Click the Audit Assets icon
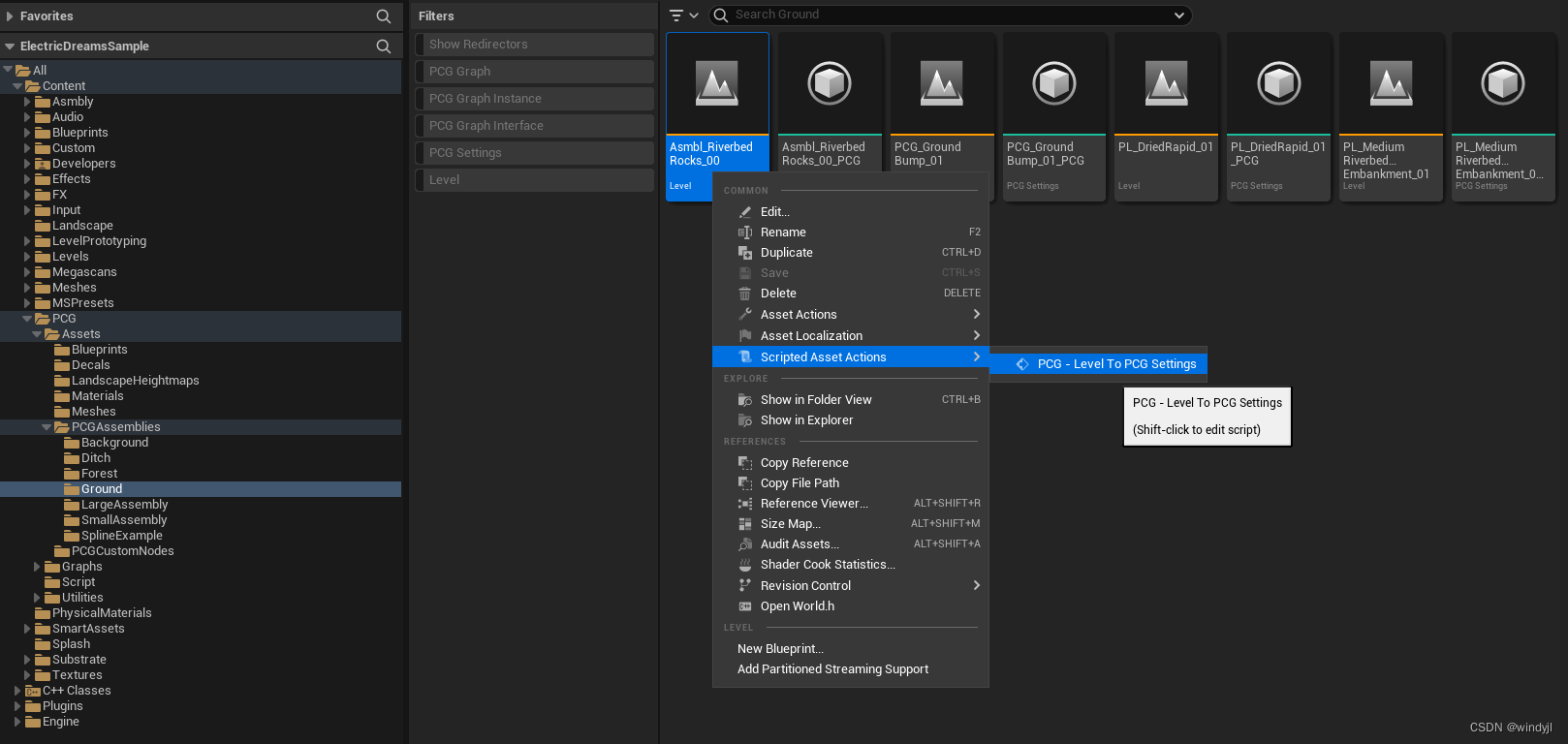The height and width of the screenshot is (744, 1568). 745,544
